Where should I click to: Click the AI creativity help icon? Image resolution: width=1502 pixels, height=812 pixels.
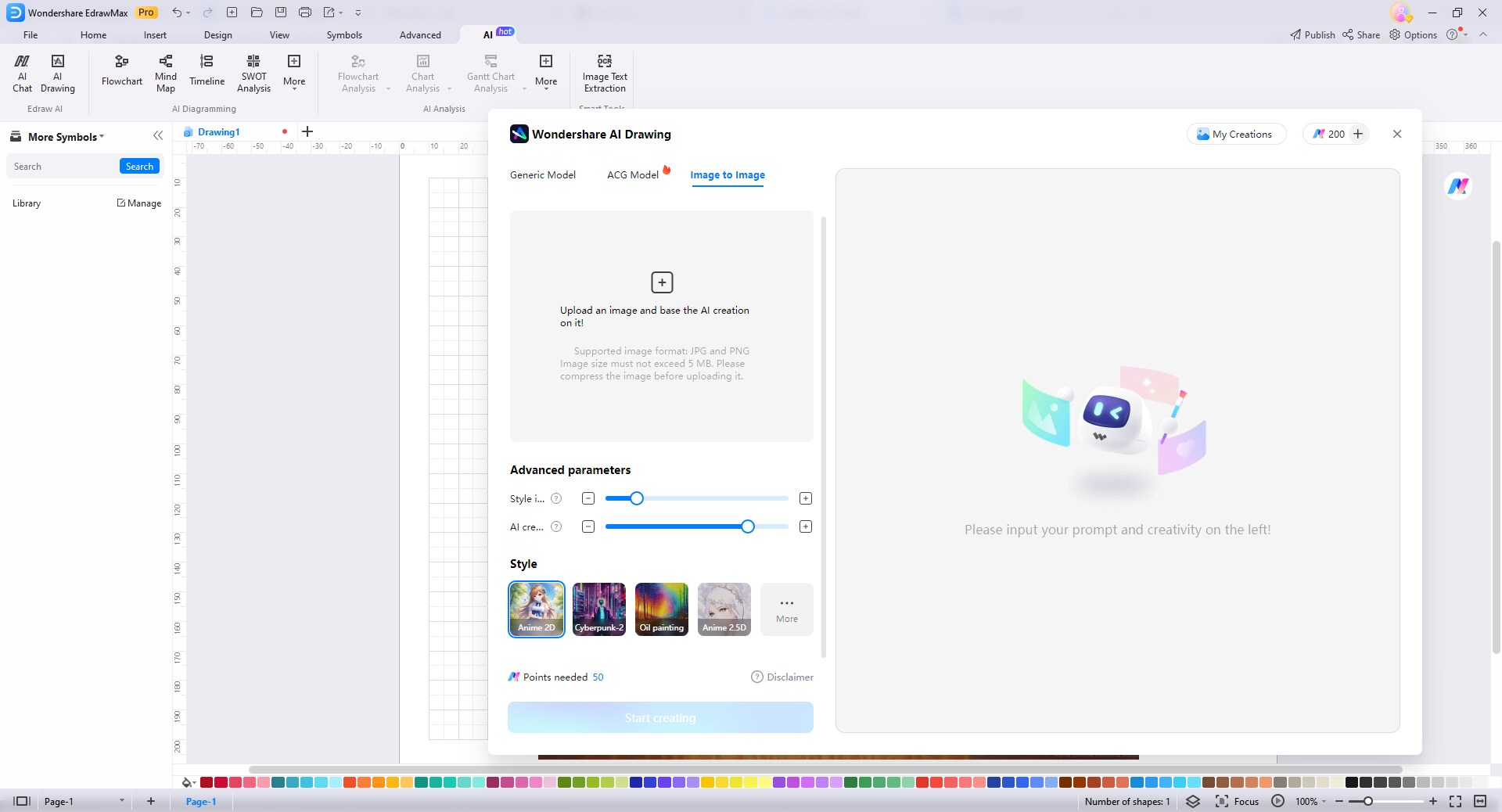point(556,526)
